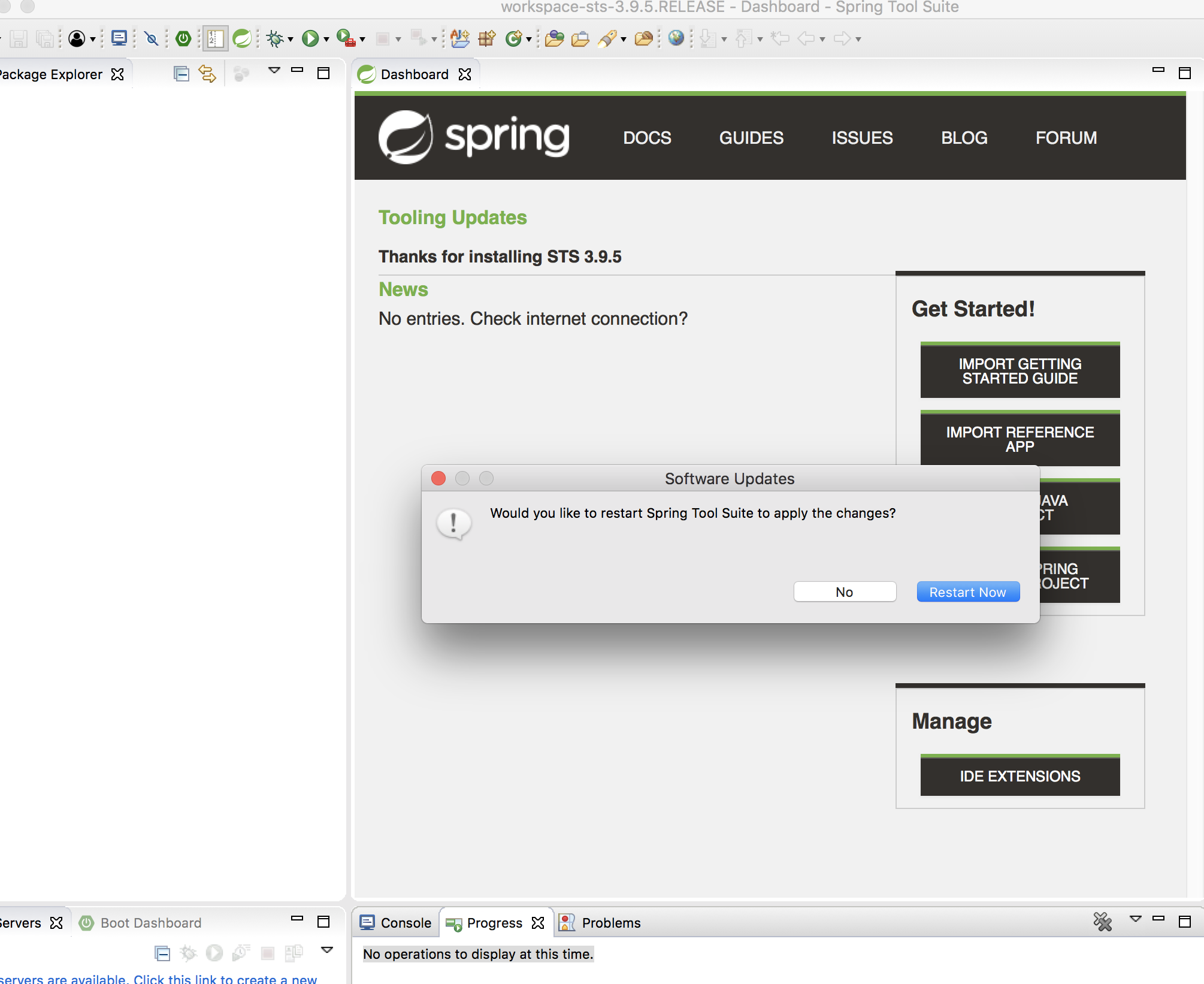Open Package Explorer view menu triangle
Screen dimensions: 1204x984
tap(274, 71)
